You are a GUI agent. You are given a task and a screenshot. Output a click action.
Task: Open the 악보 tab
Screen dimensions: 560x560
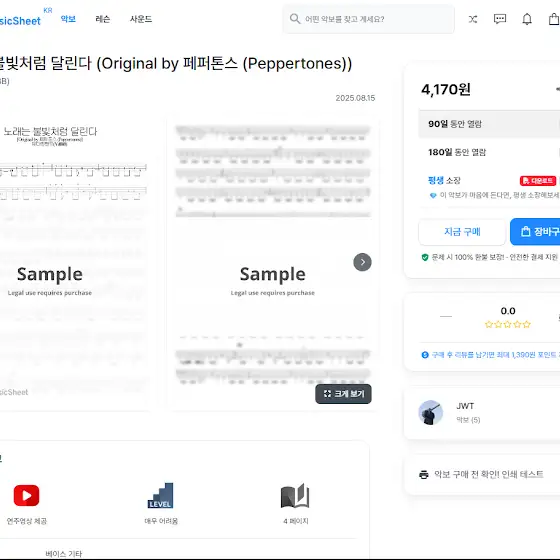[68, 19]
